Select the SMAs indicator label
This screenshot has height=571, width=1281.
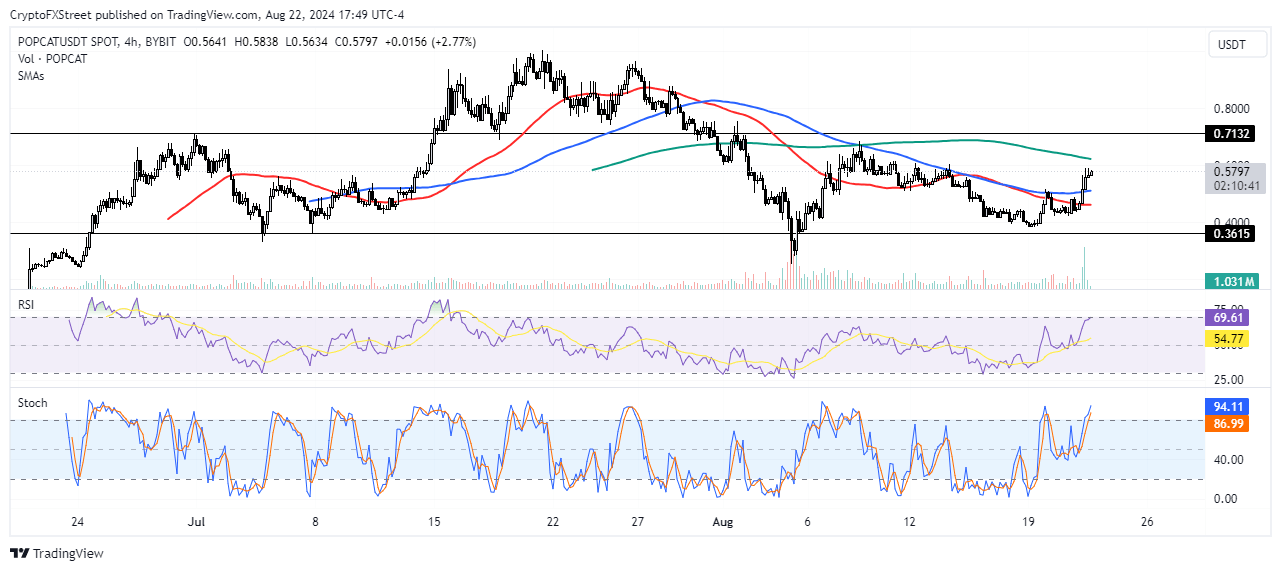click(32, 76)
